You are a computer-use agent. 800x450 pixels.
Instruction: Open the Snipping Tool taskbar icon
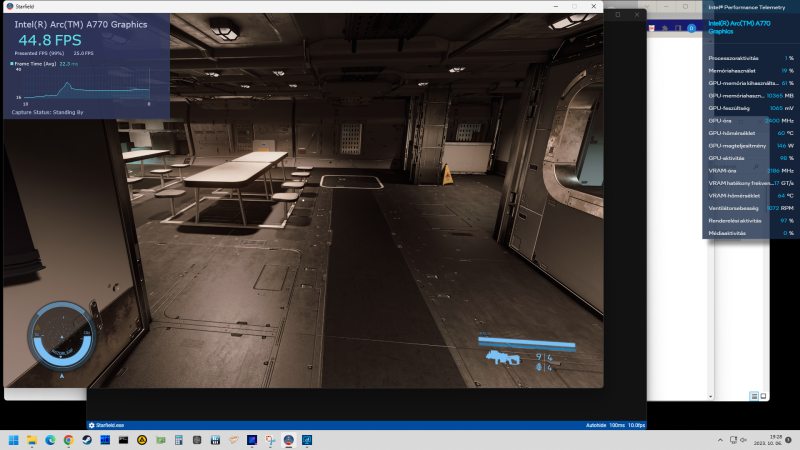click(x=270, y=440)
